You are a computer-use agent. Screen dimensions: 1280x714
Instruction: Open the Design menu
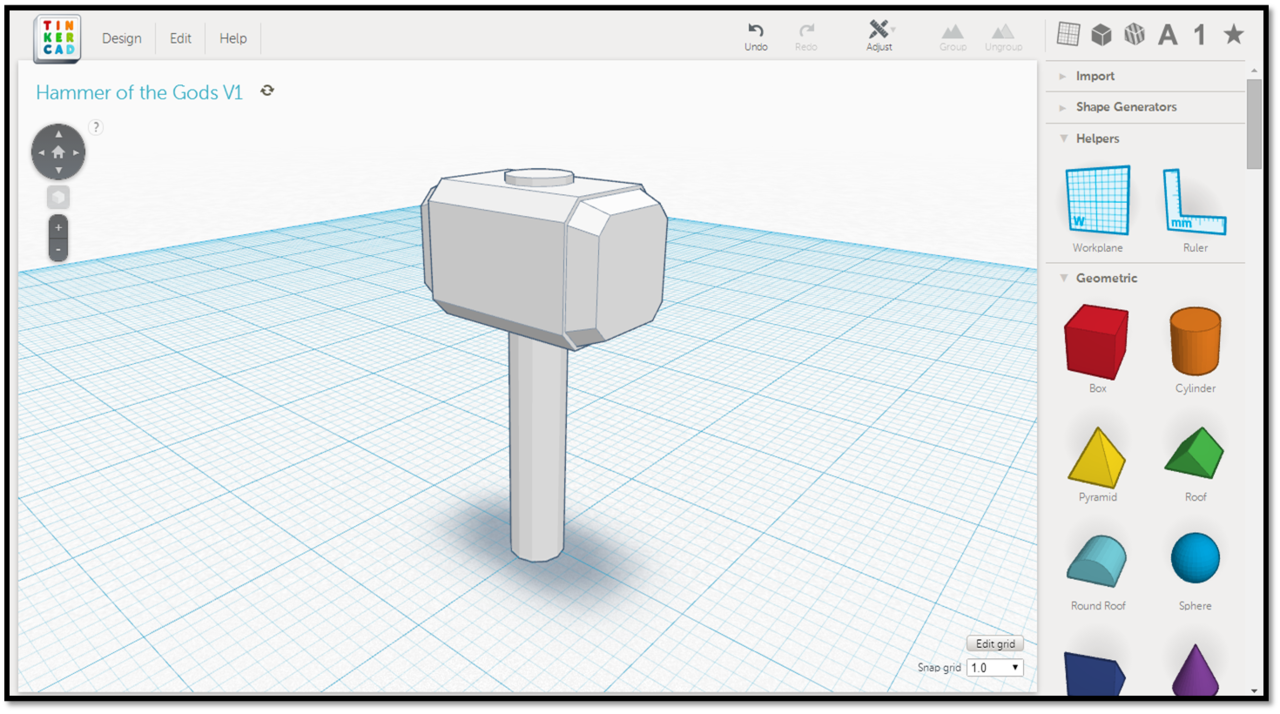[x=121, y=38]
